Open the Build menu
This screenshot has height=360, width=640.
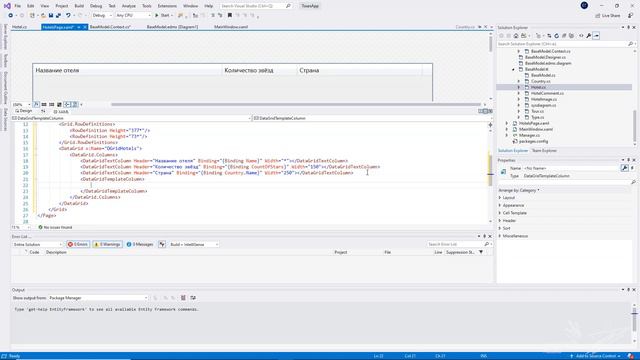[x=79, y=6]
